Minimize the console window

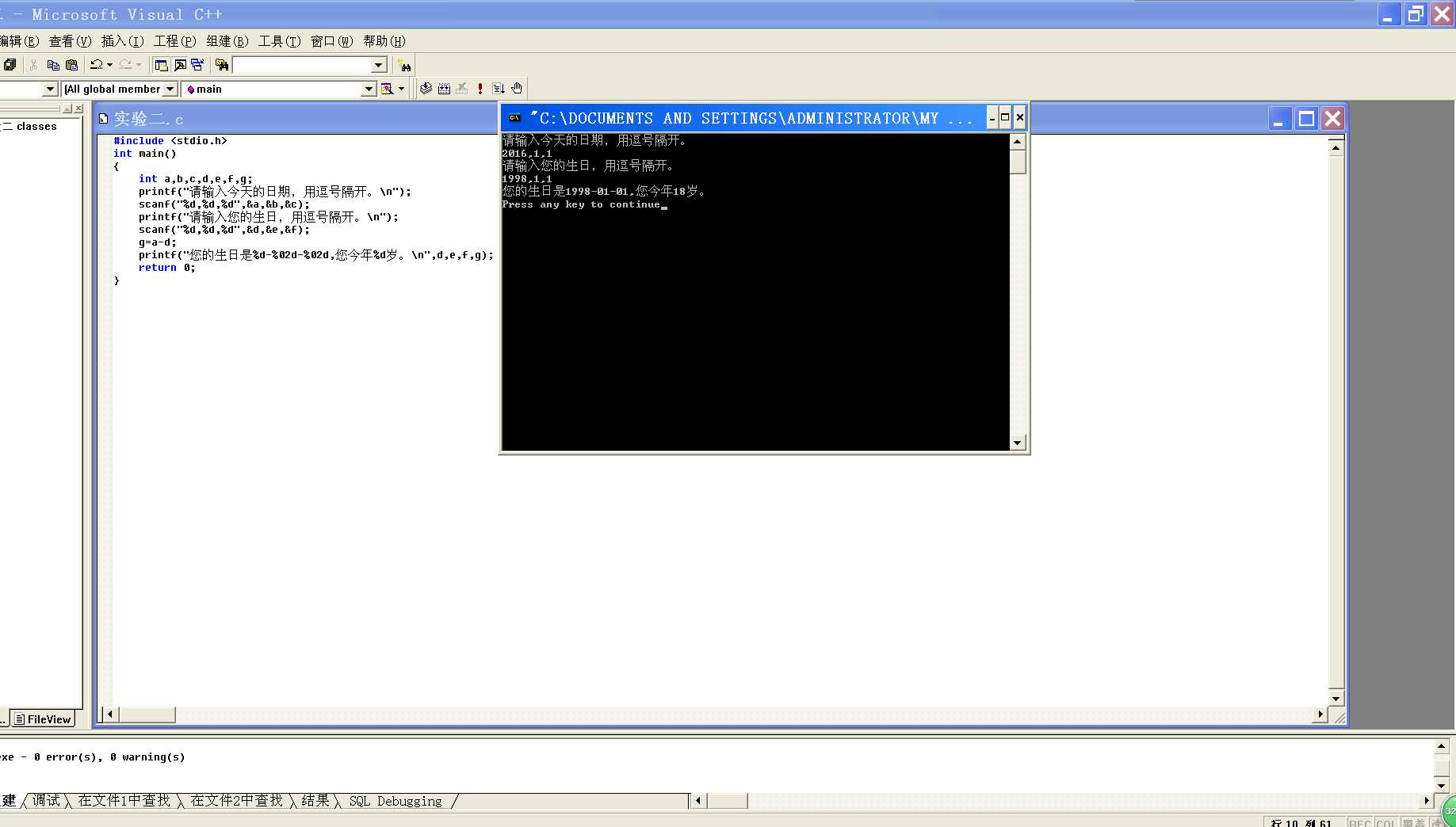click(992, 117)
